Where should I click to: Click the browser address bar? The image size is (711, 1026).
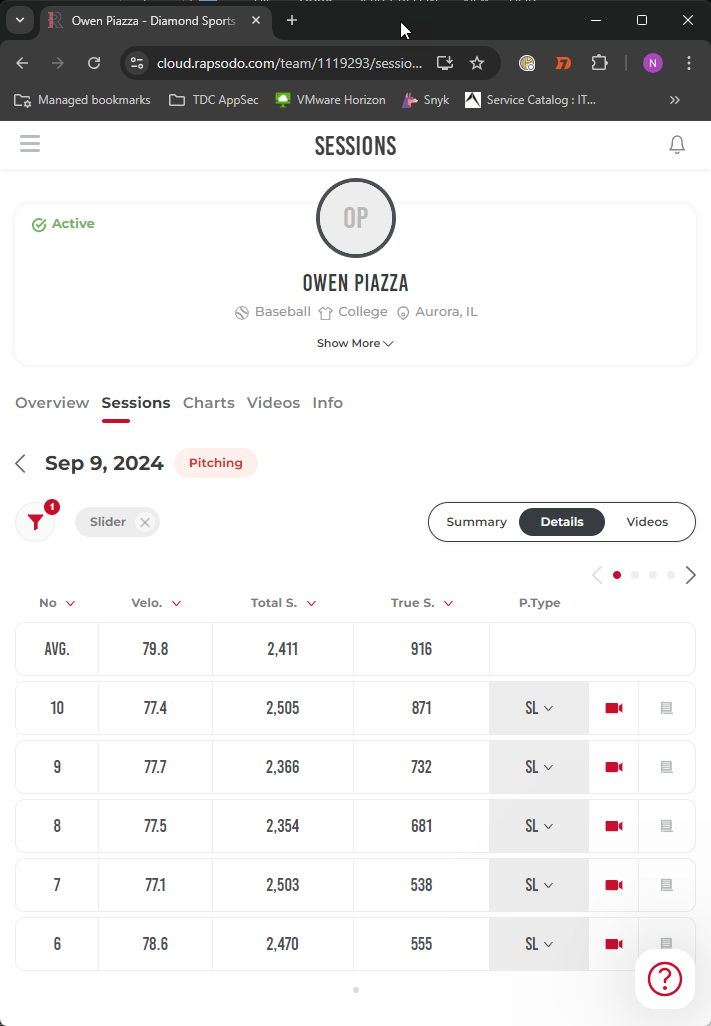pyautogui.click(x=290, y=63)
